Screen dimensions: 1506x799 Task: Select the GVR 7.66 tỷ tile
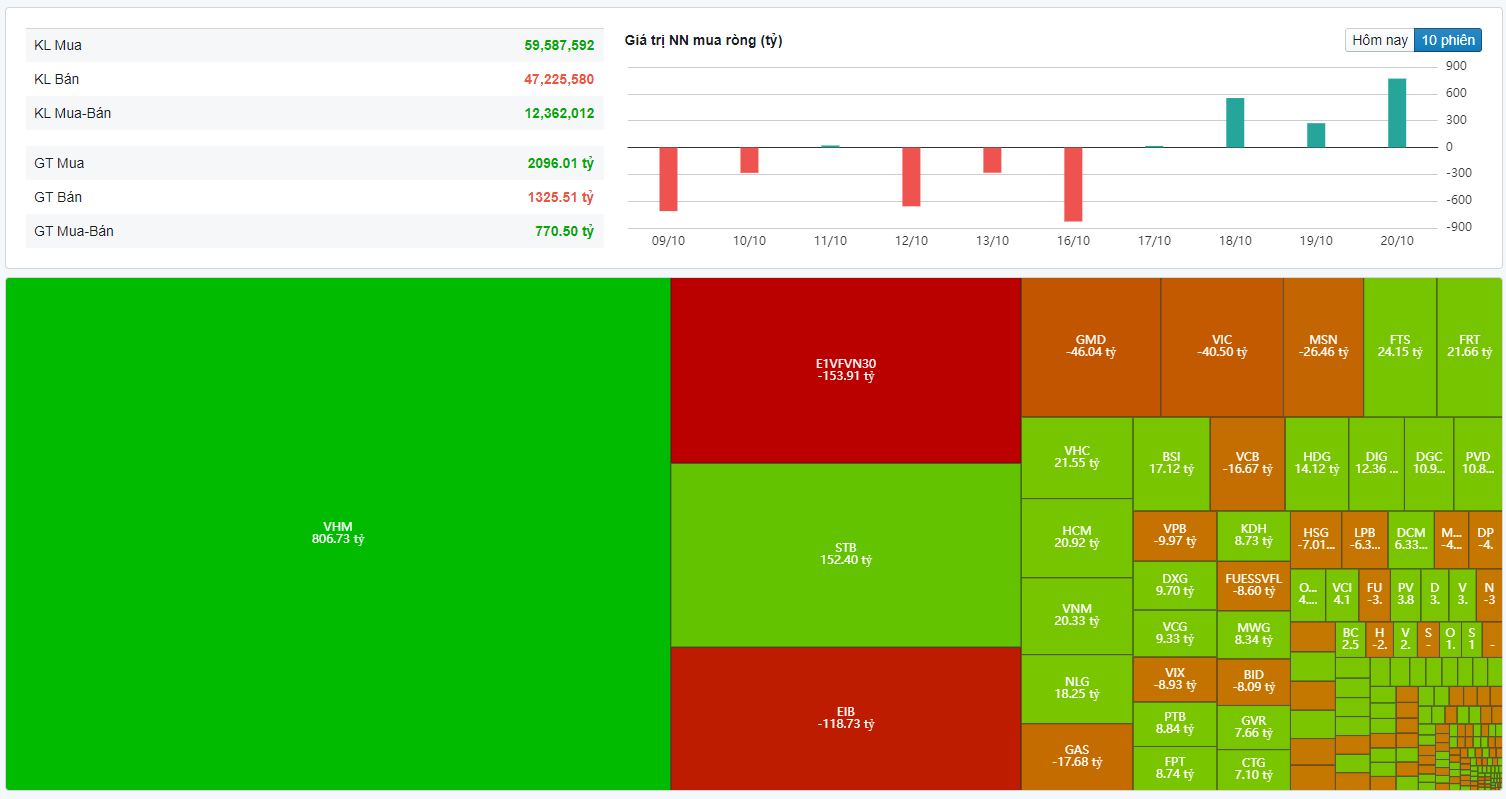click(x=1253, y=727)
